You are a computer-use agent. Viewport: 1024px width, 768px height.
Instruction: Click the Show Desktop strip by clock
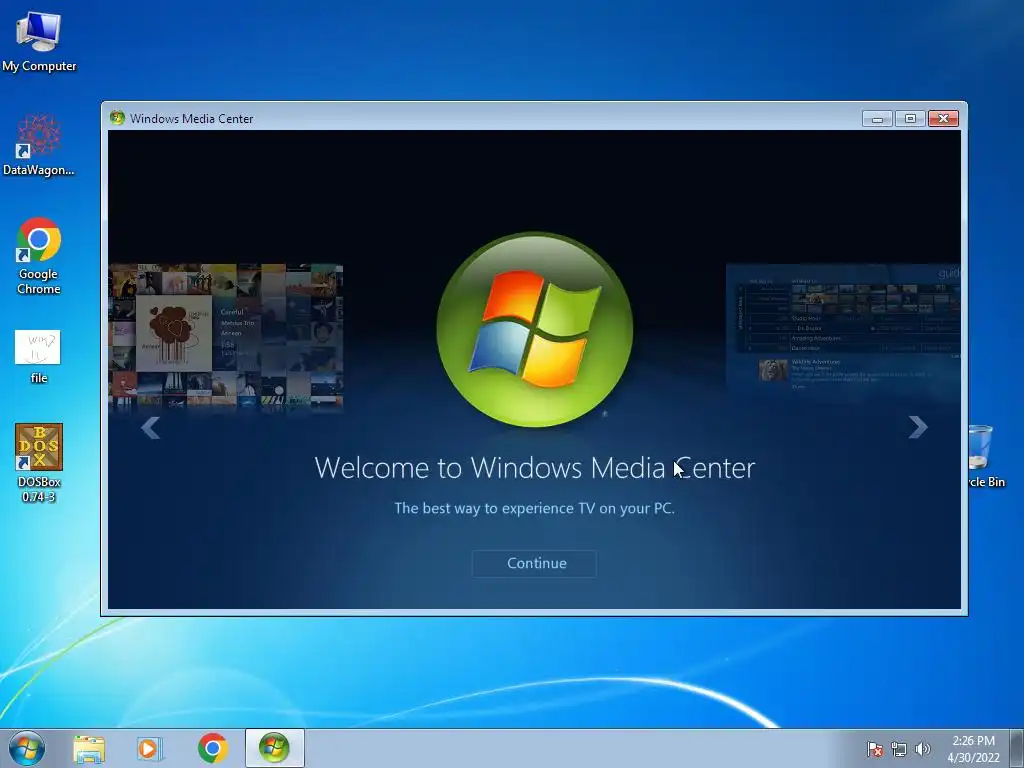tap(1017, 748)
